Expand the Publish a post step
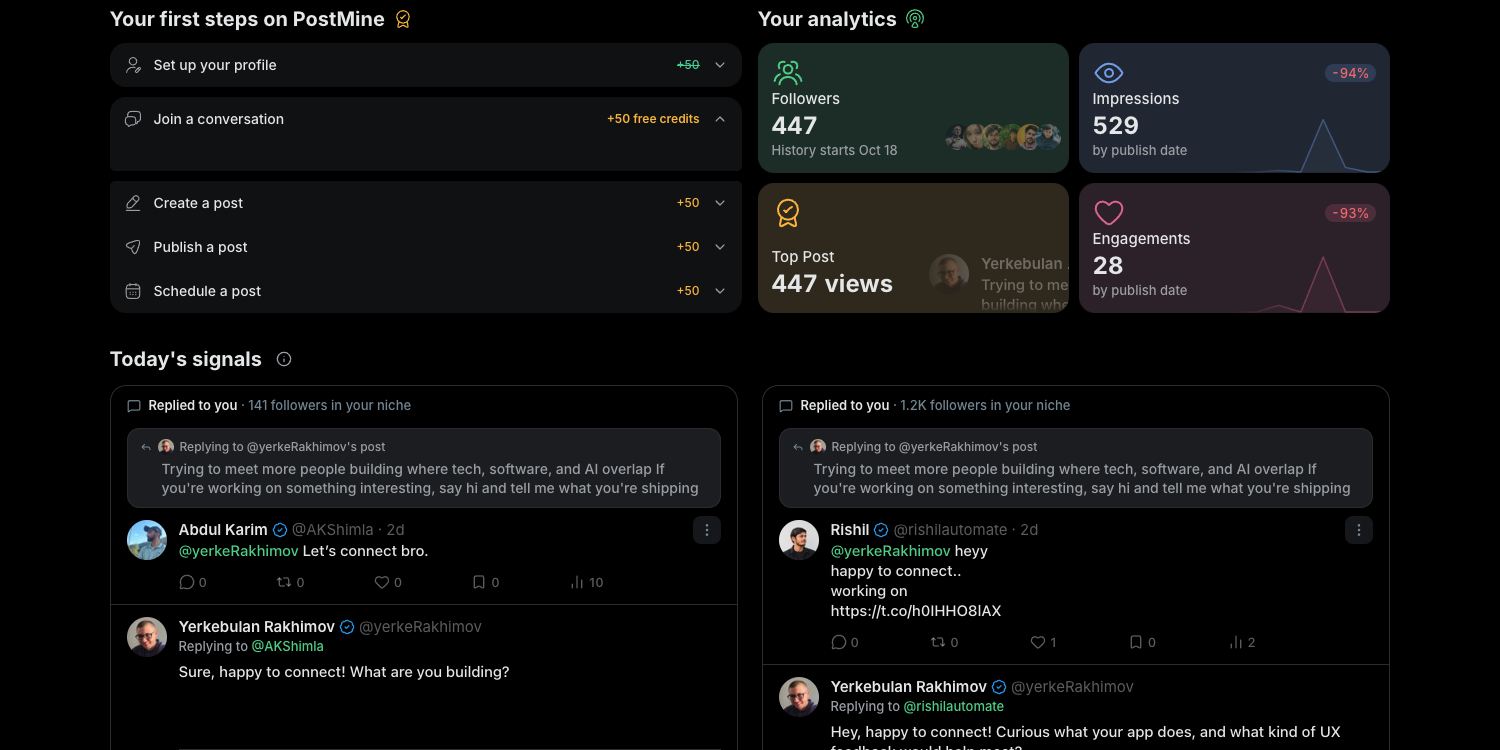1500x750 pixels. click(x=720, y=247)
